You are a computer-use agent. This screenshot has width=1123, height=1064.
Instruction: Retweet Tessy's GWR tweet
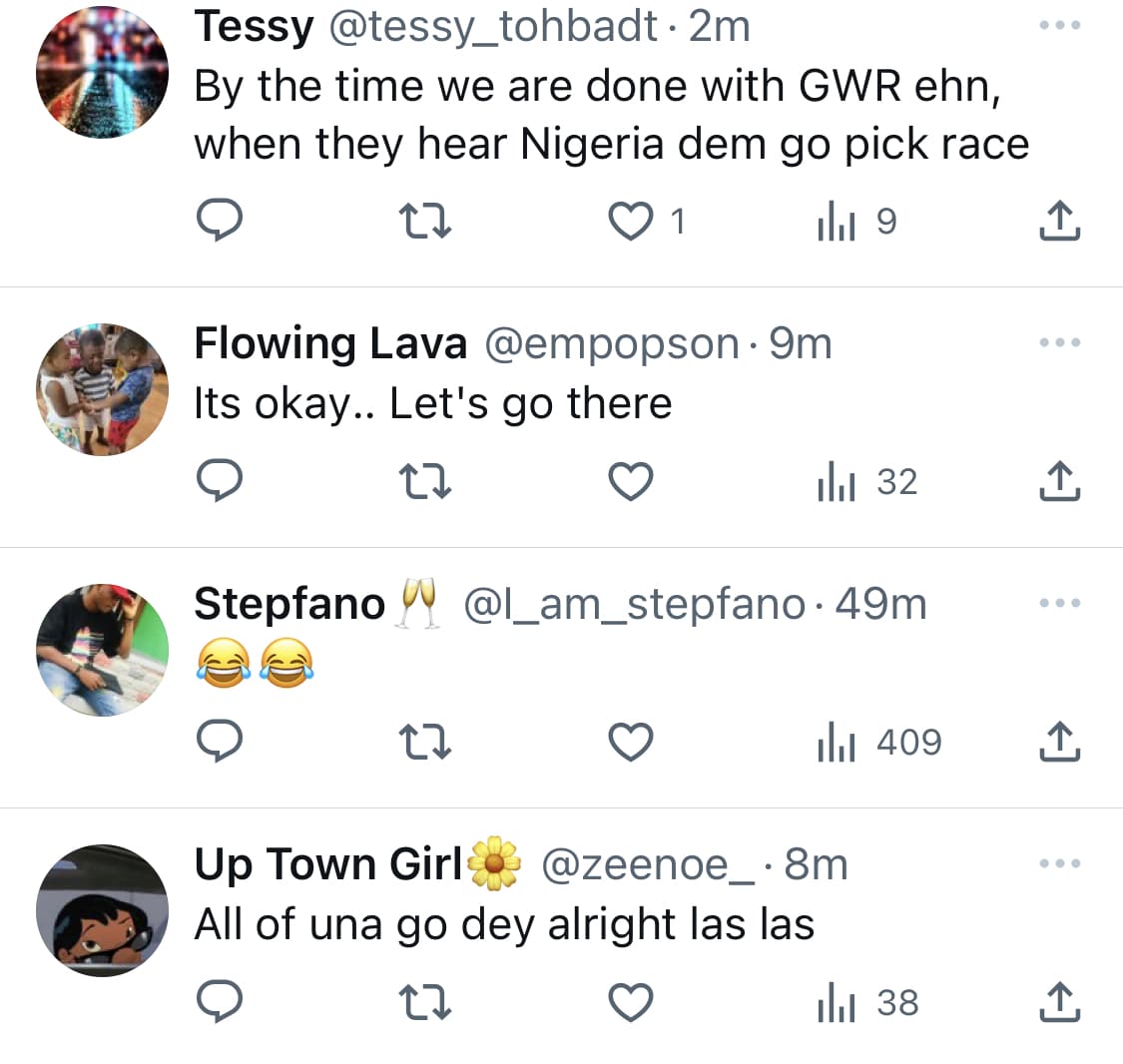425,222
